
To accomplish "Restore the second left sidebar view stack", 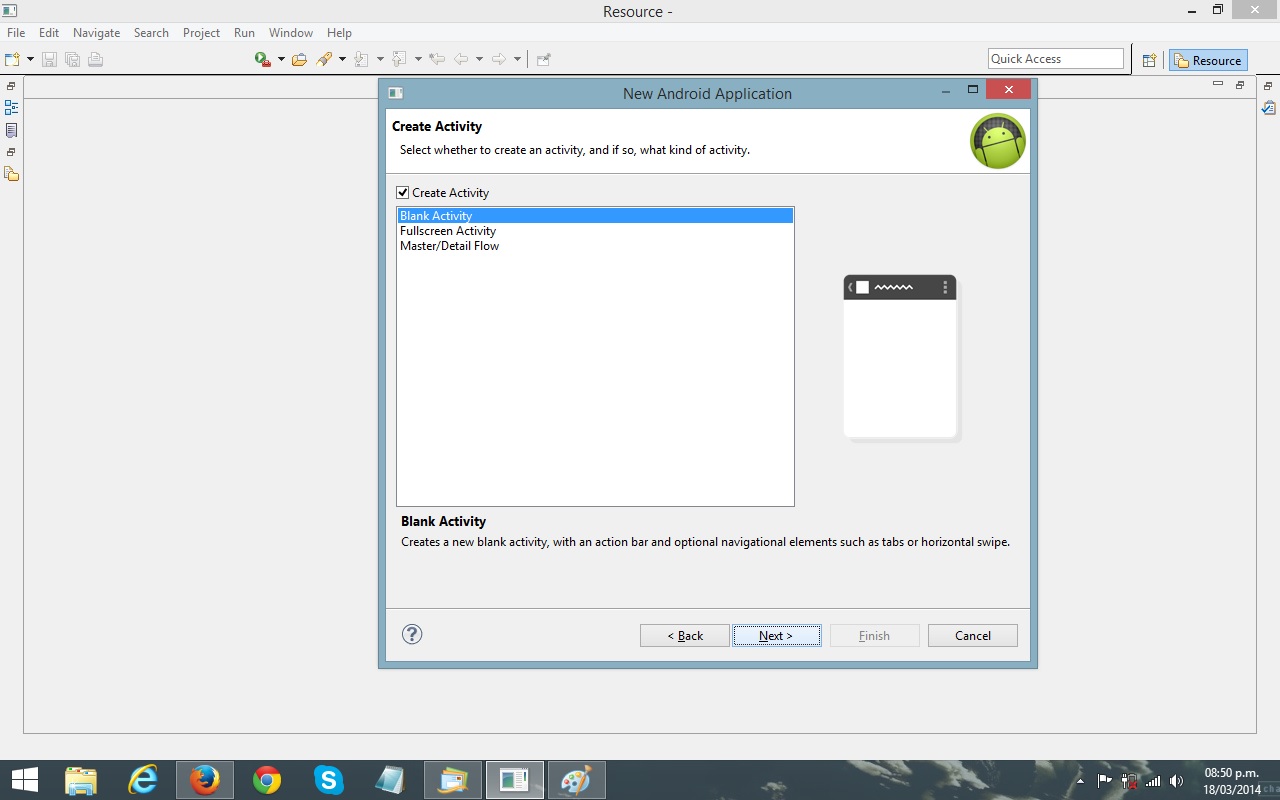I will 11,153.
